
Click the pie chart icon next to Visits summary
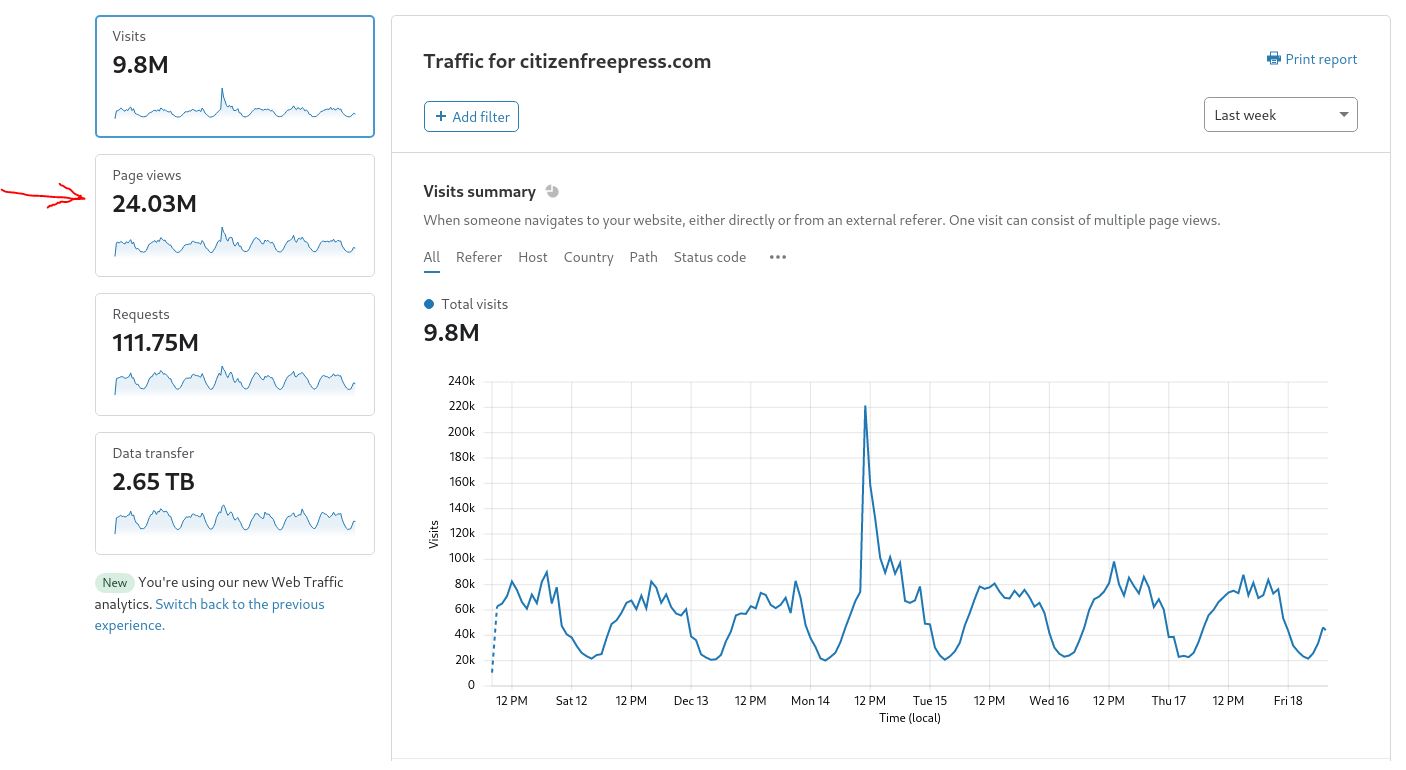click(x=552, y=191)
